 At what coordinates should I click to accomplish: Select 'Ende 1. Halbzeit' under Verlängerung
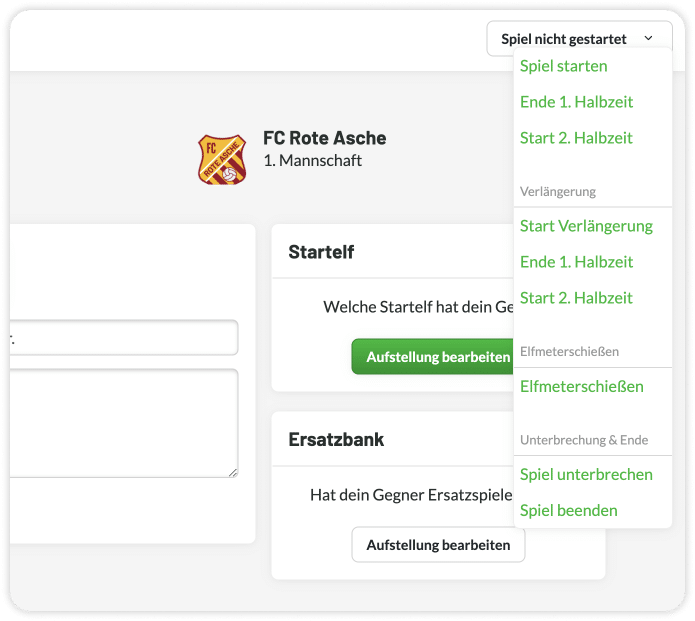(x=576, y=262)
